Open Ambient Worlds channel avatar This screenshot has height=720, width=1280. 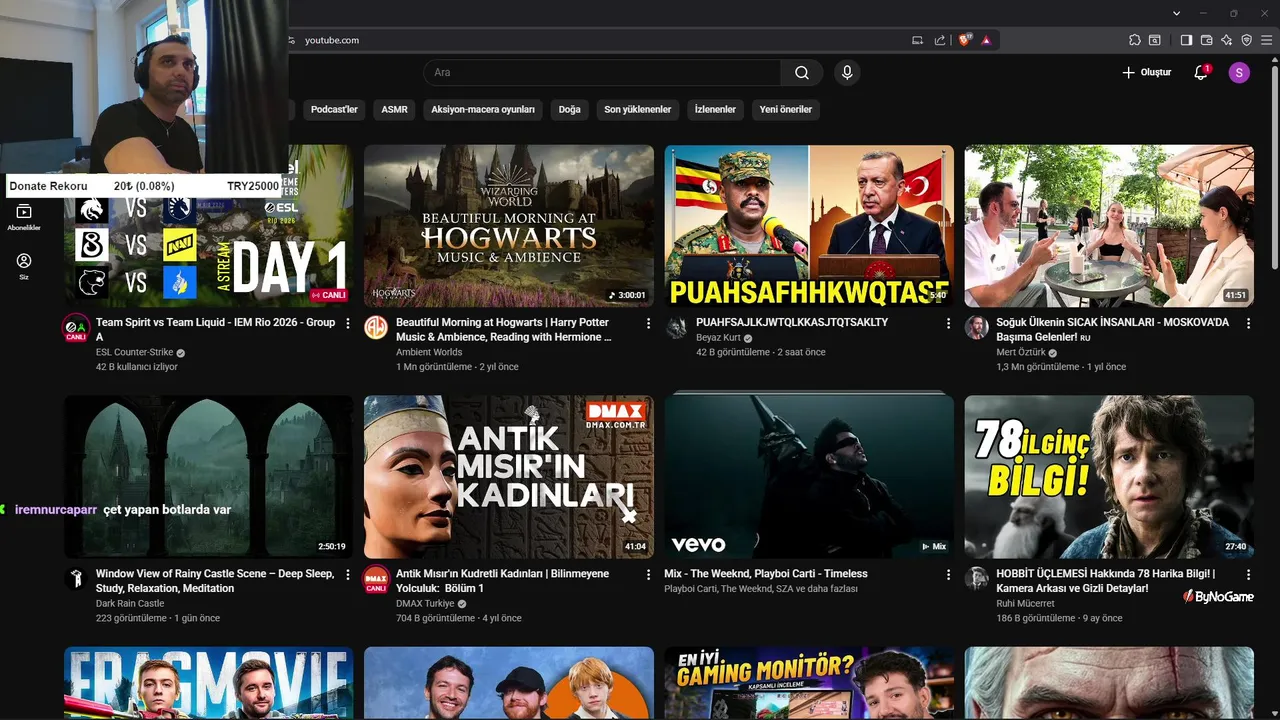click(x=376, y=328)
